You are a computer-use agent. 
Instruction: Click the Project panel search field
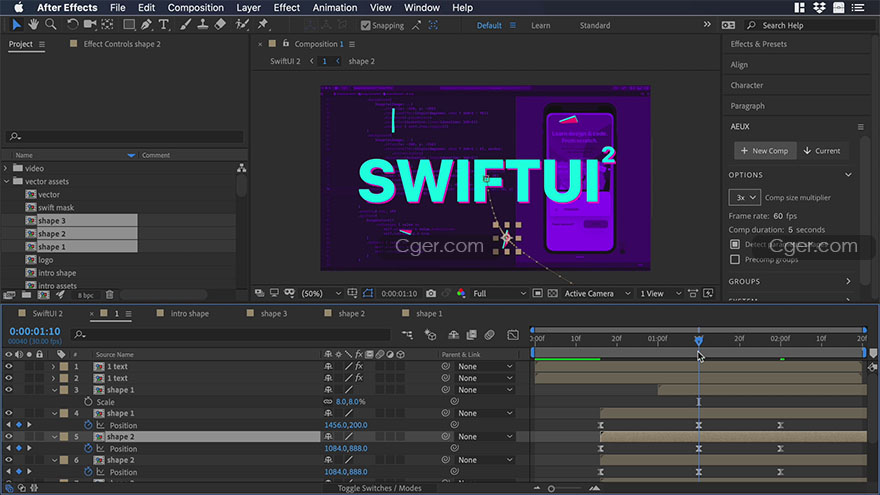[x=125, y=136]
